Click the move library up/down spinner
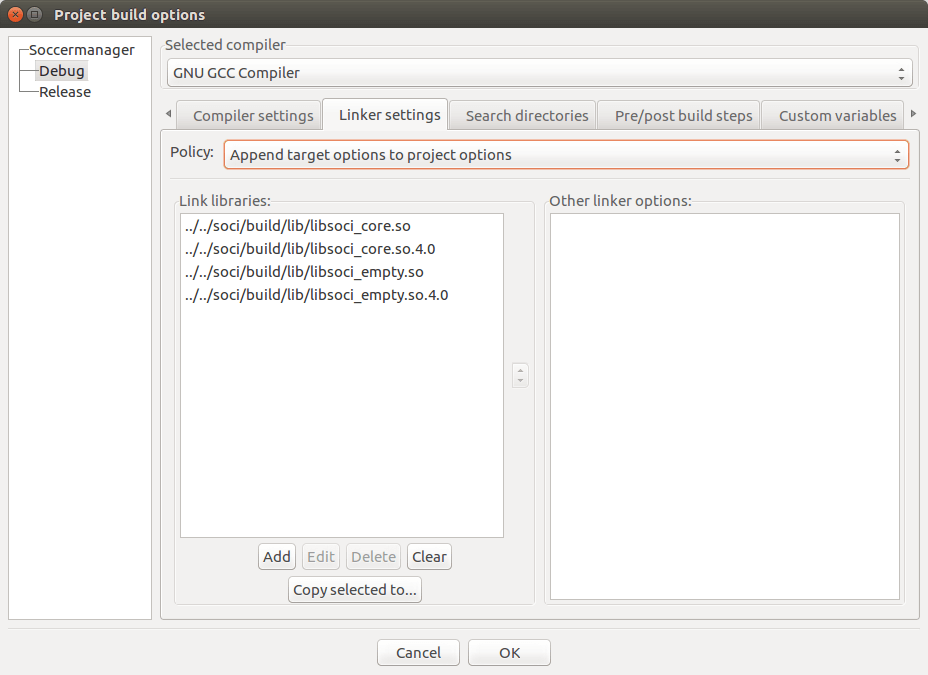The image size is (928, 675). coord(520,375)
